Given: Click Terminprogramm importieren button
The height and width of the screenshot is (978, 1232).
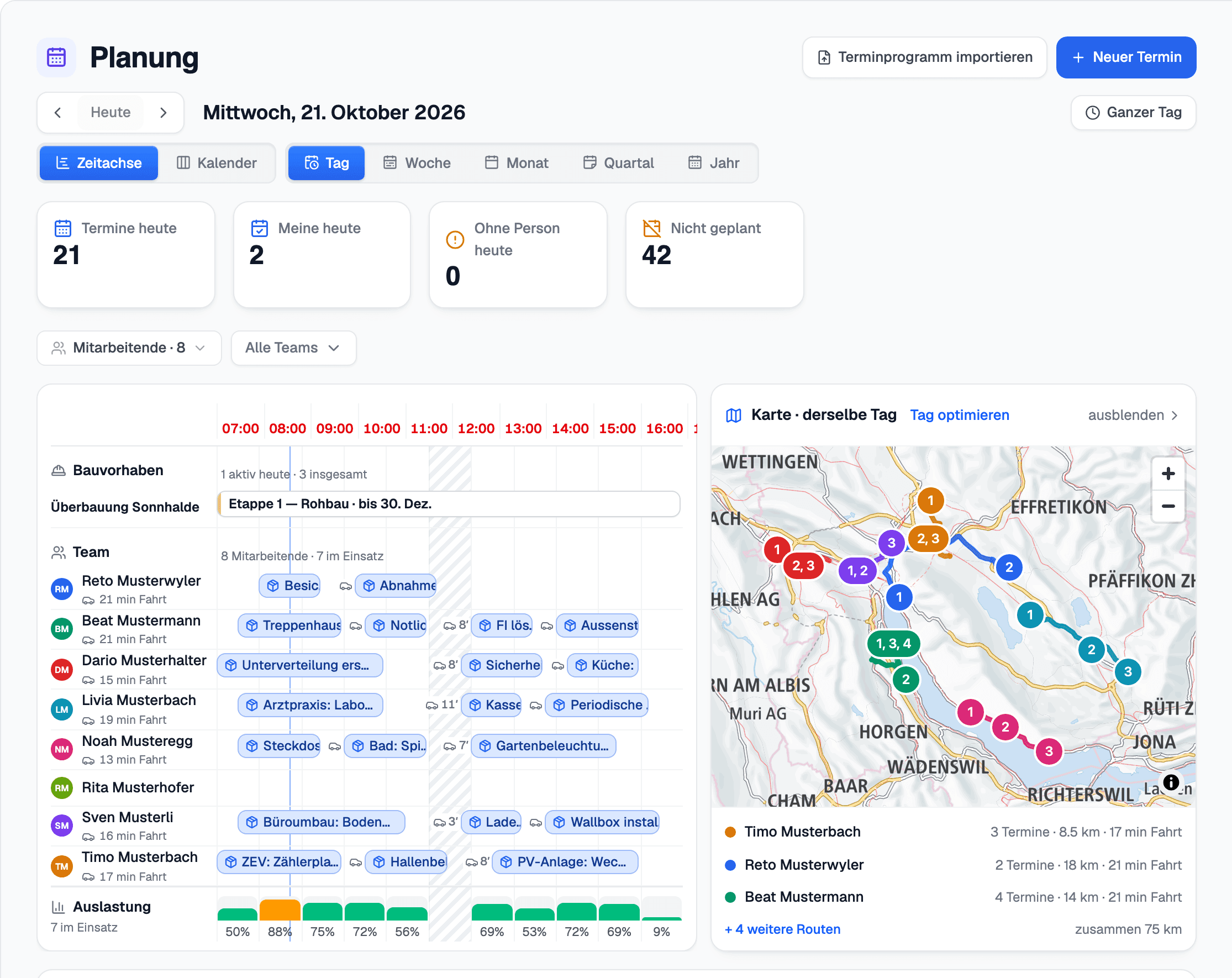Looking at the screenshot, I should tap(924, 57).
